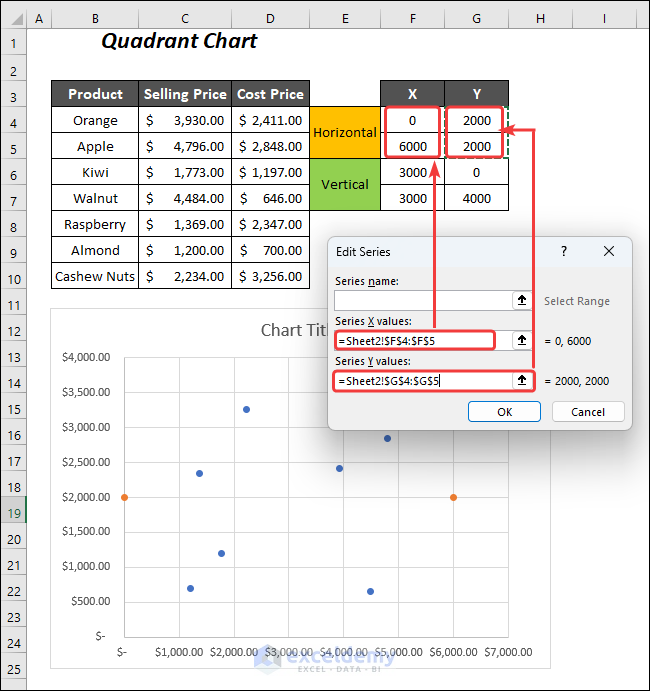
Task: Select Apple cost price 2,848.00
Action: point(270,146)
